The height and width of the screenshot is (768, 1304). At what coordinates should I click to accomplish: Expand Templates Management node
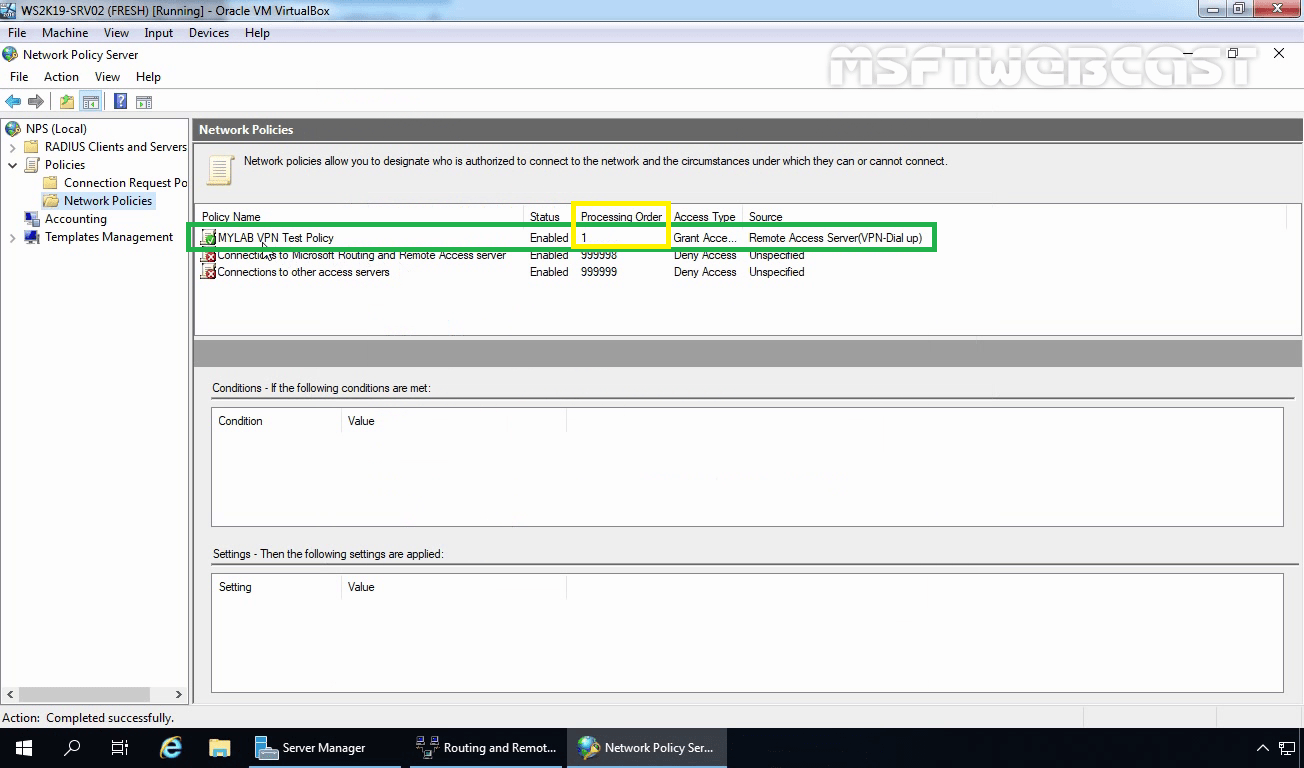pos(12,237)
